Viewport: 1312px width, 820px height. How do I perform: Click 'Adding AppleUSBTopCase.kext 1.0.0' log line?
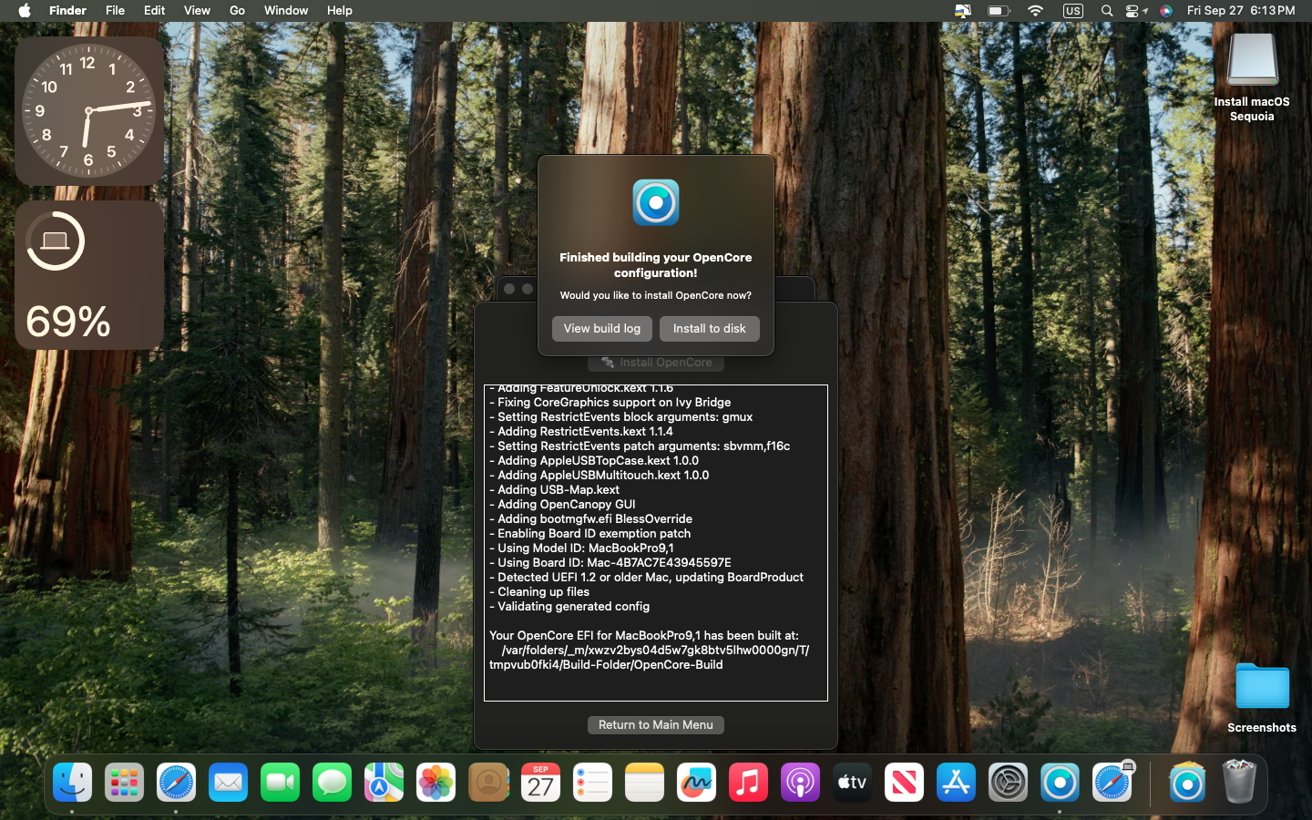594,461
